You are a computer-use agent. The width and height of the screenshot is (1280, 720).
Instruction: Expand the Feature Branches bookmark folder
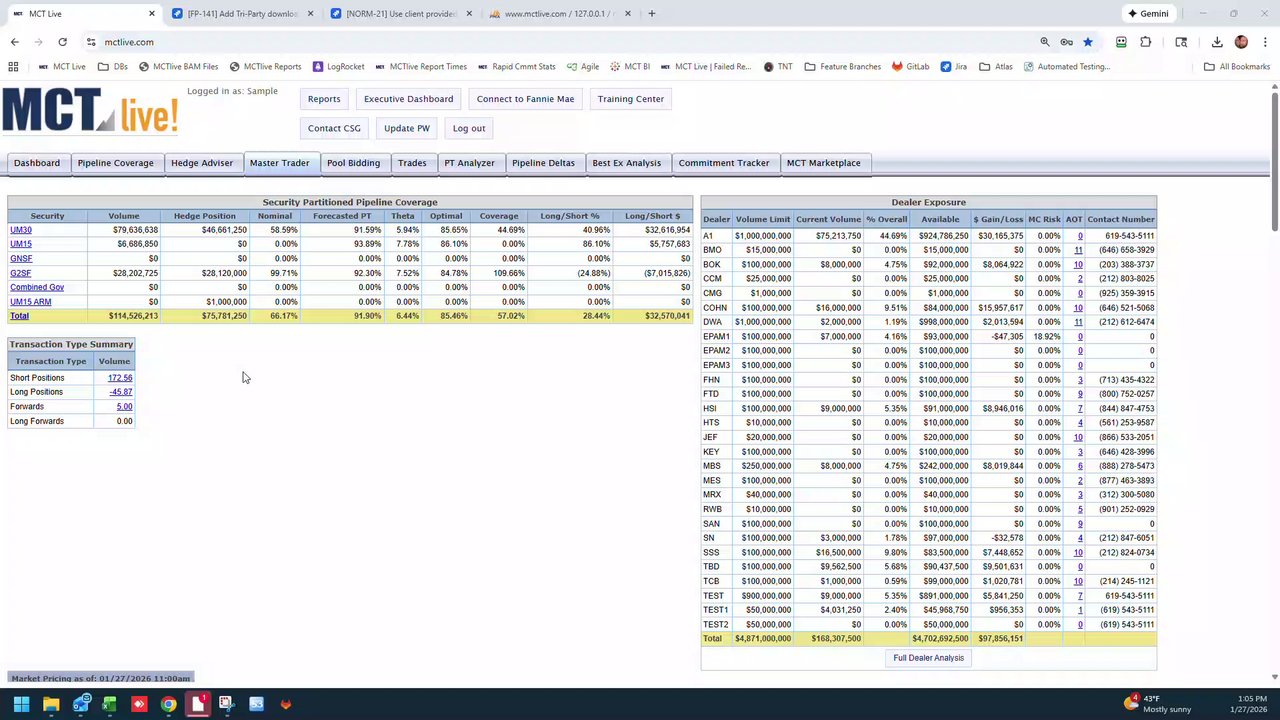(842, 67)
